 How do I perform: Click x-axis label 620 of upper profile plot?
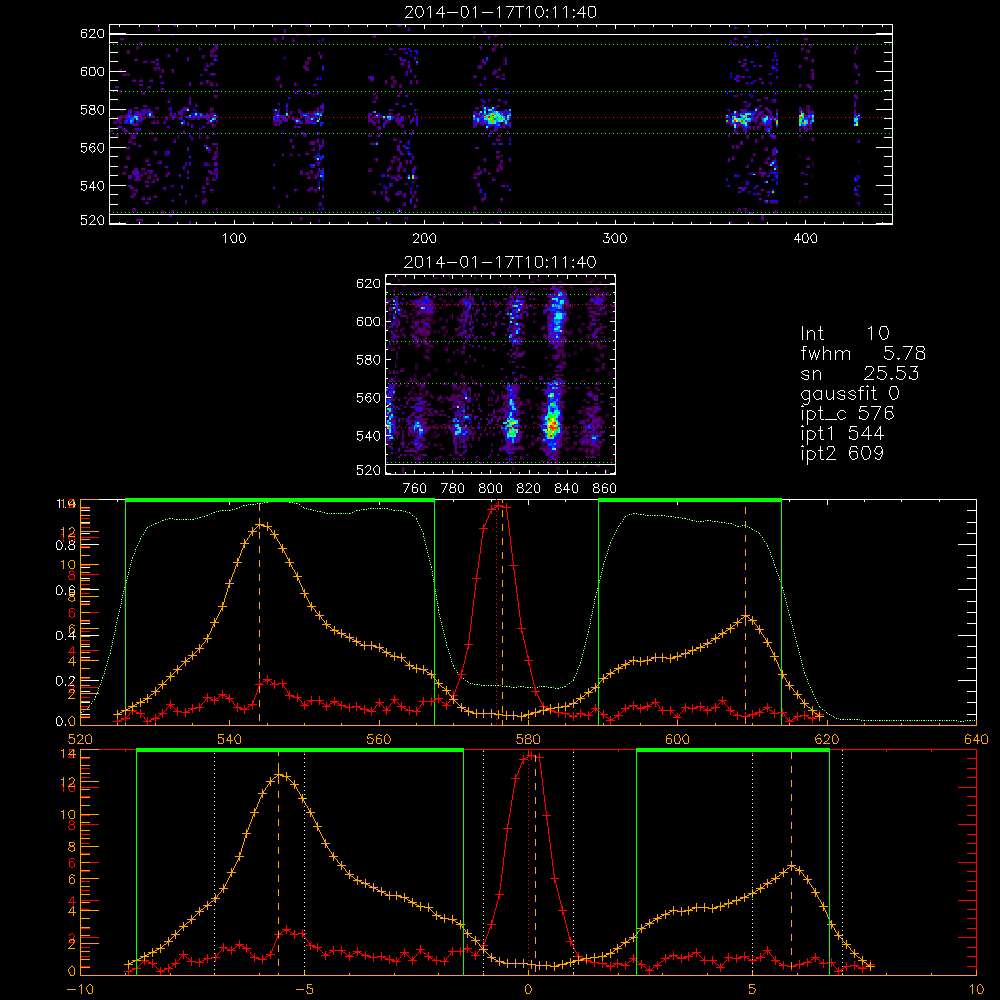point(827,739)
